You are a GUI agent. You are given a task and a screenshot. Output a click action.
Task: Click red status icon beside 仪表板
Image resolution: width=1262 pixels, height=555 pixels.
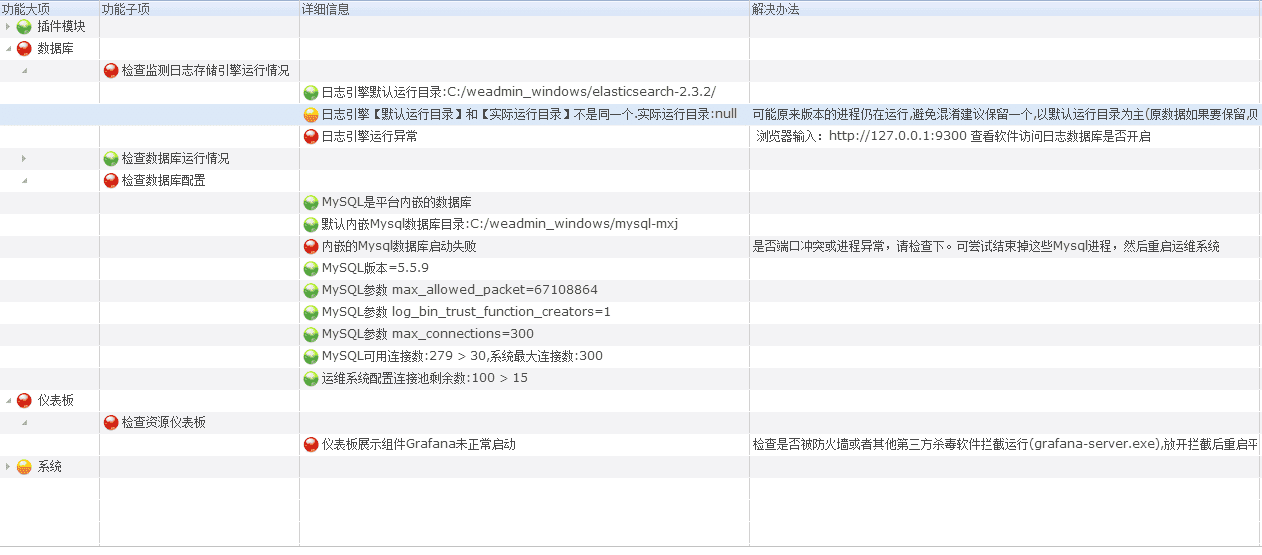coord(24,401)
